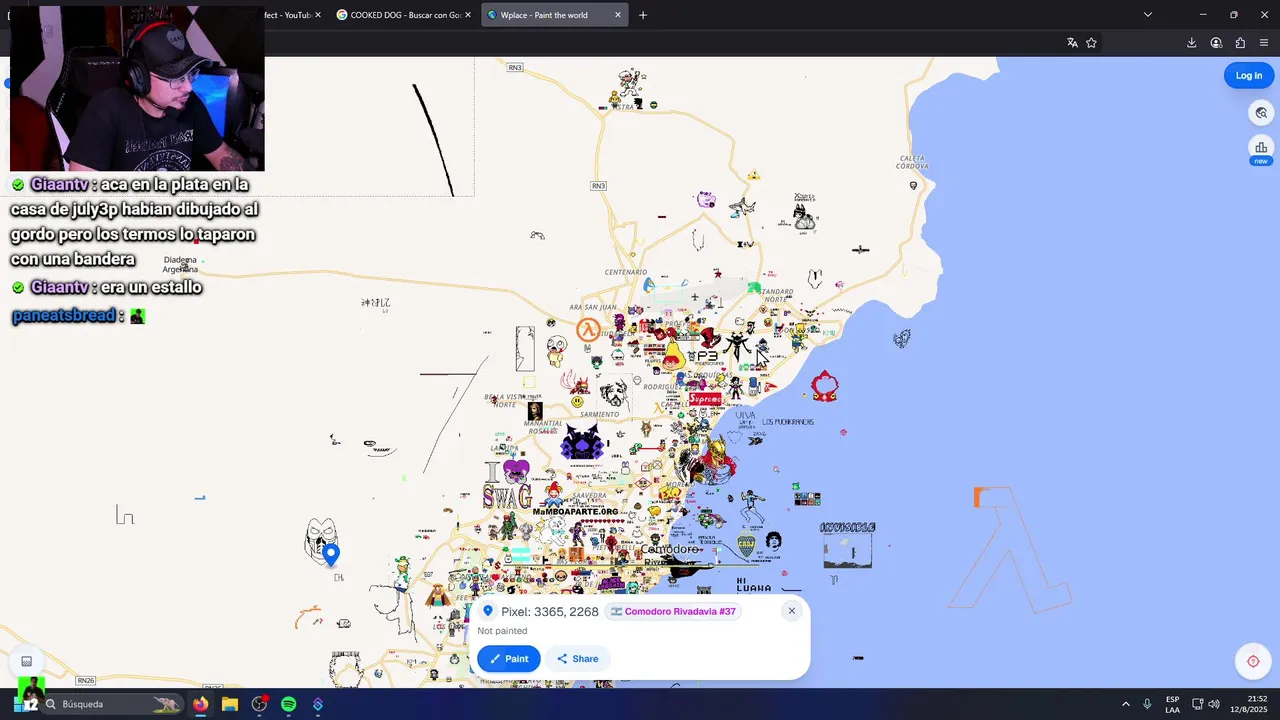Open the Firefox hamburger application menu
The width and height of the screenshot is (1280, 720).
pyautogui.click(x=1264, y=43)
